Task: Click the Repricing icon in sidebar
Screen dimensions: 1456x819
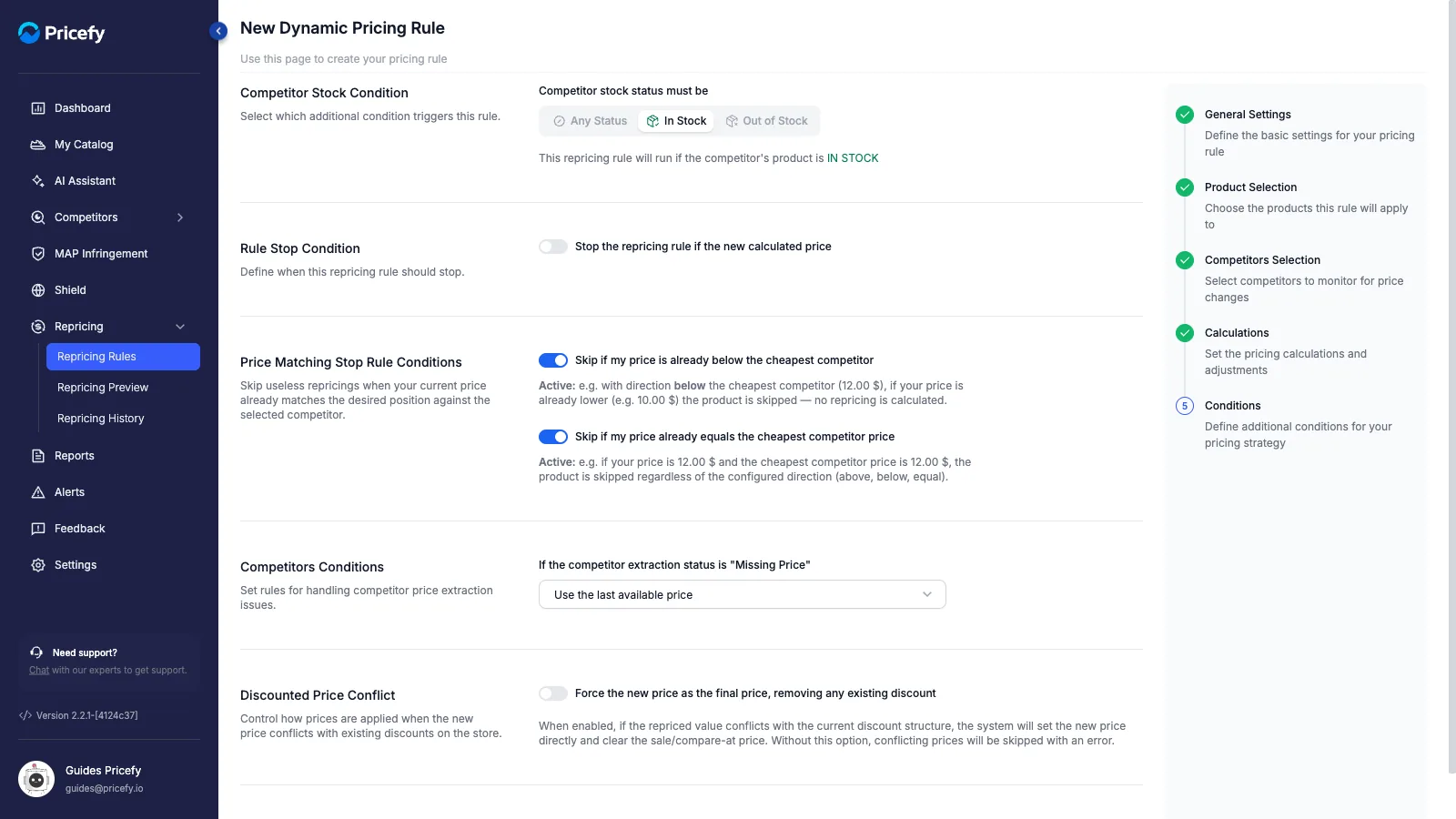Action: 38,327
